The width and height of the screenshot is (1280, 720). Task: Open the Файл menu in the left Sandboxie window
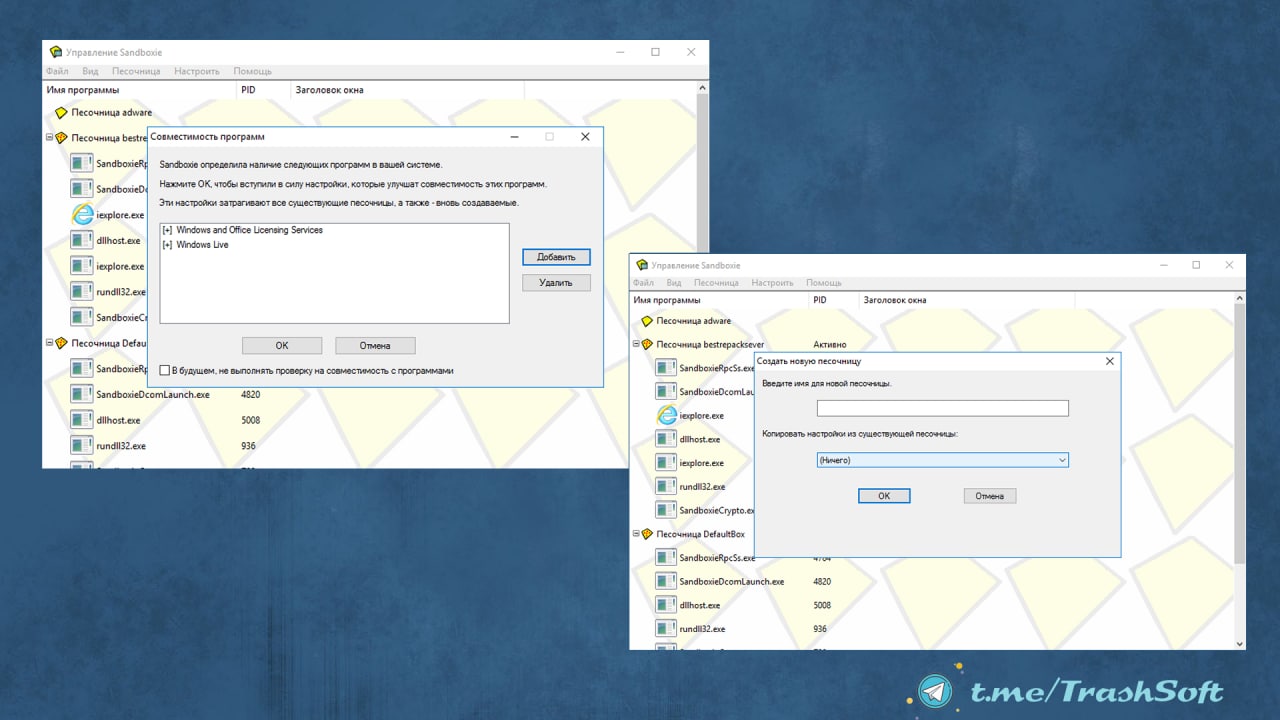coord(57,72)
